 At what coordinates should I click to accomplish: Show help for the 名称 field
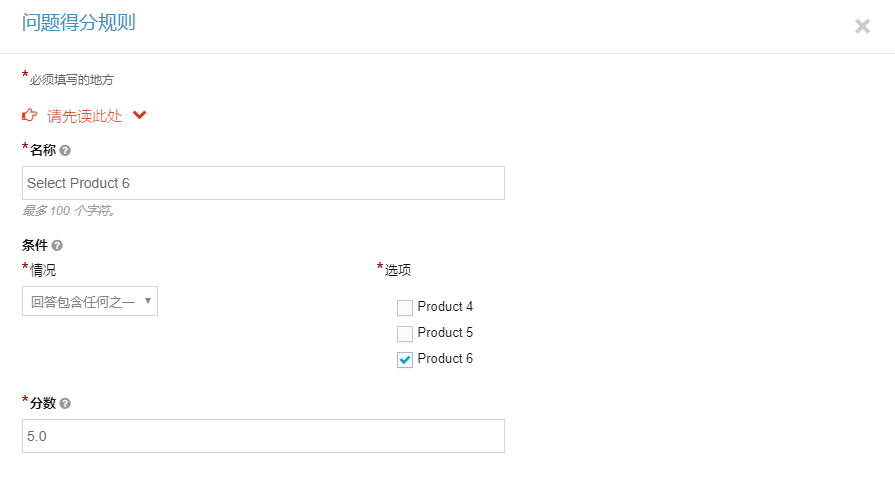65,151
